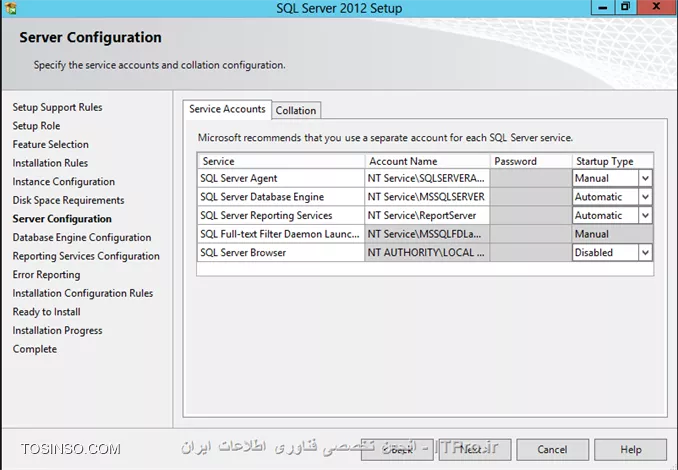678x470 pixels.
Task: Click password field for SQL Server Reporting Services
Action: (x=531, y=215)
